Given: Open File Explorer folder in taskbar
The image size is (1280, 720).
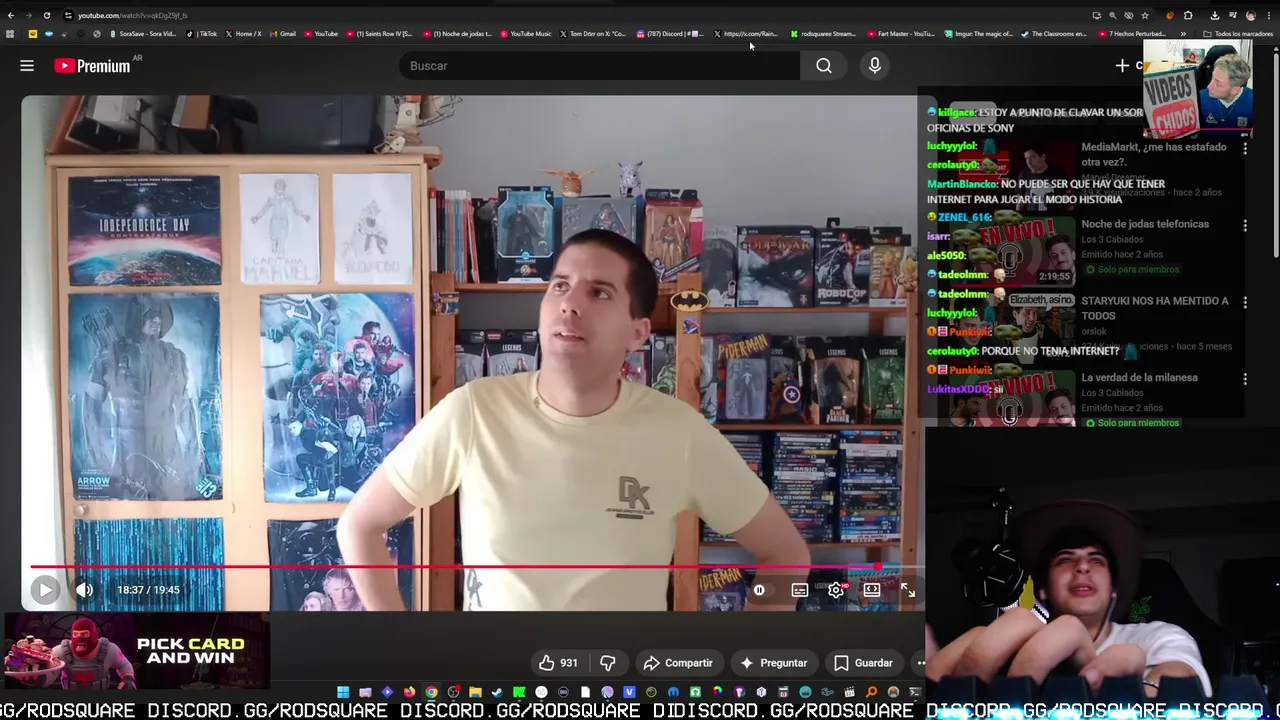Looking at the screenshot, I should coord(475,692).
